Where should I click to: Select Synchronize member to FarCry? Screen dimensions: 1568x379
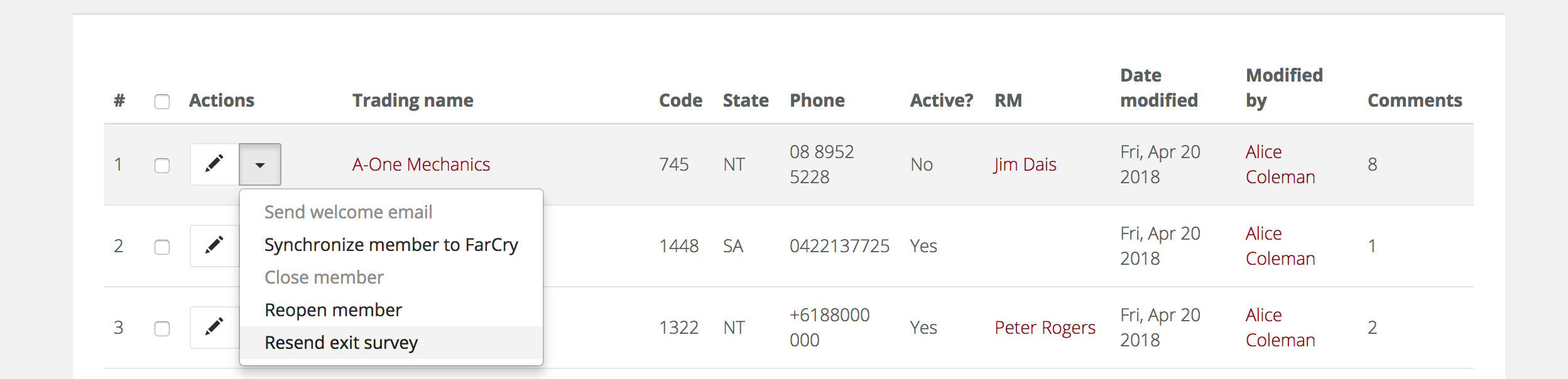tap(391, 245)
